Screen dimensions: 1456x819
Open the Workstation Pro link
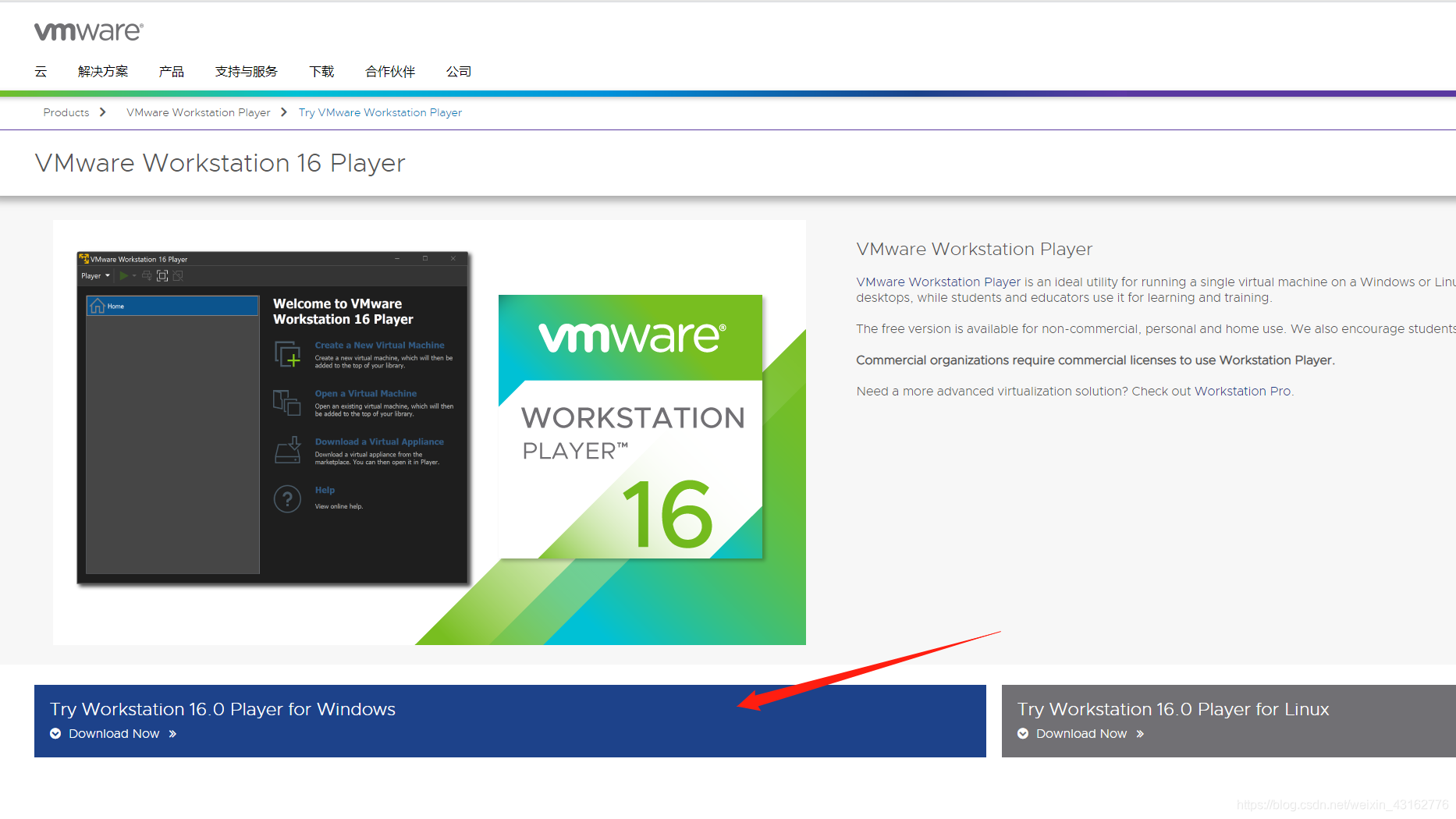pyautogui.click(x=1242, y=391)
